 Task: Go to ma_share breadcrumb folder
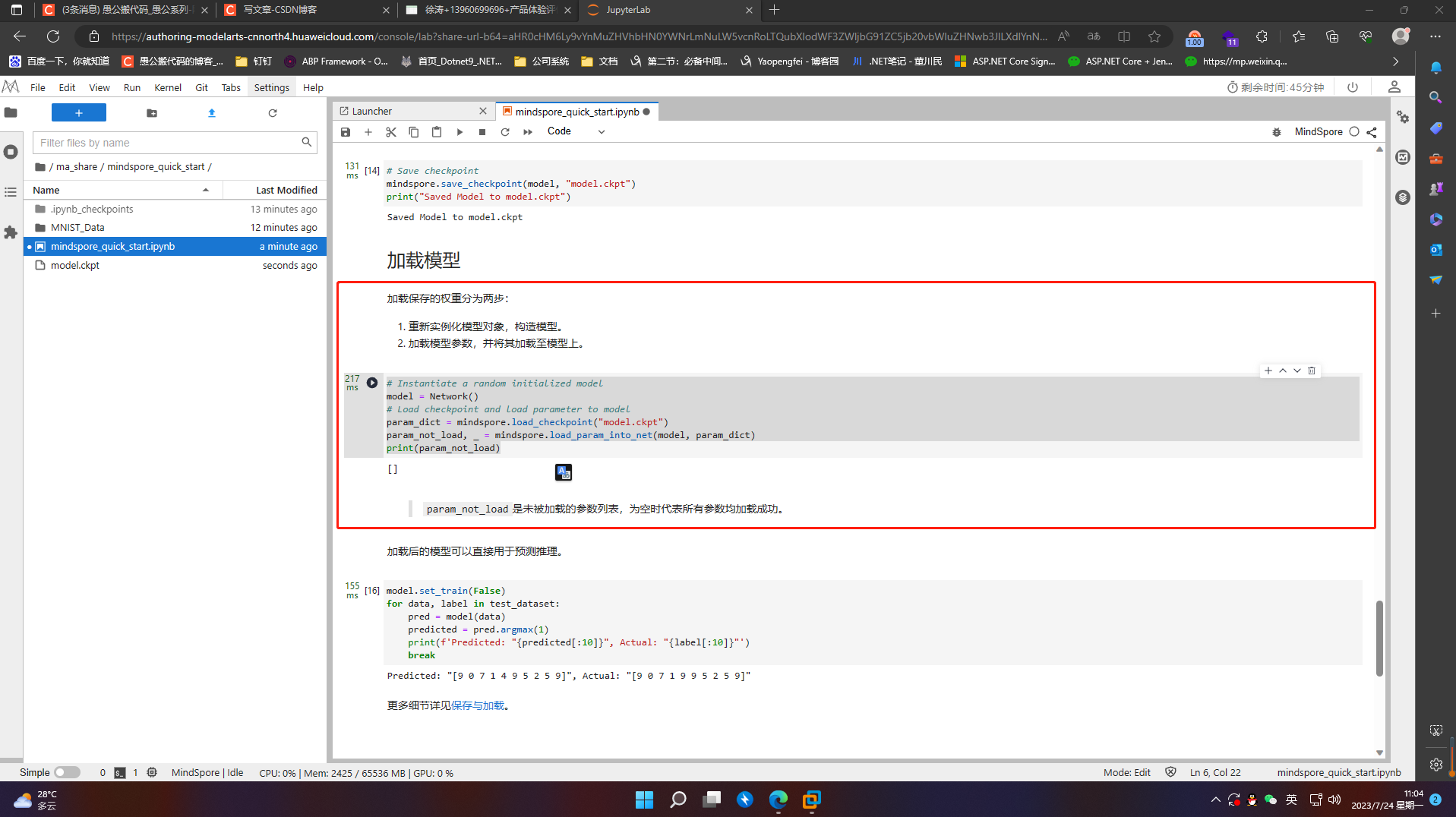77,167
